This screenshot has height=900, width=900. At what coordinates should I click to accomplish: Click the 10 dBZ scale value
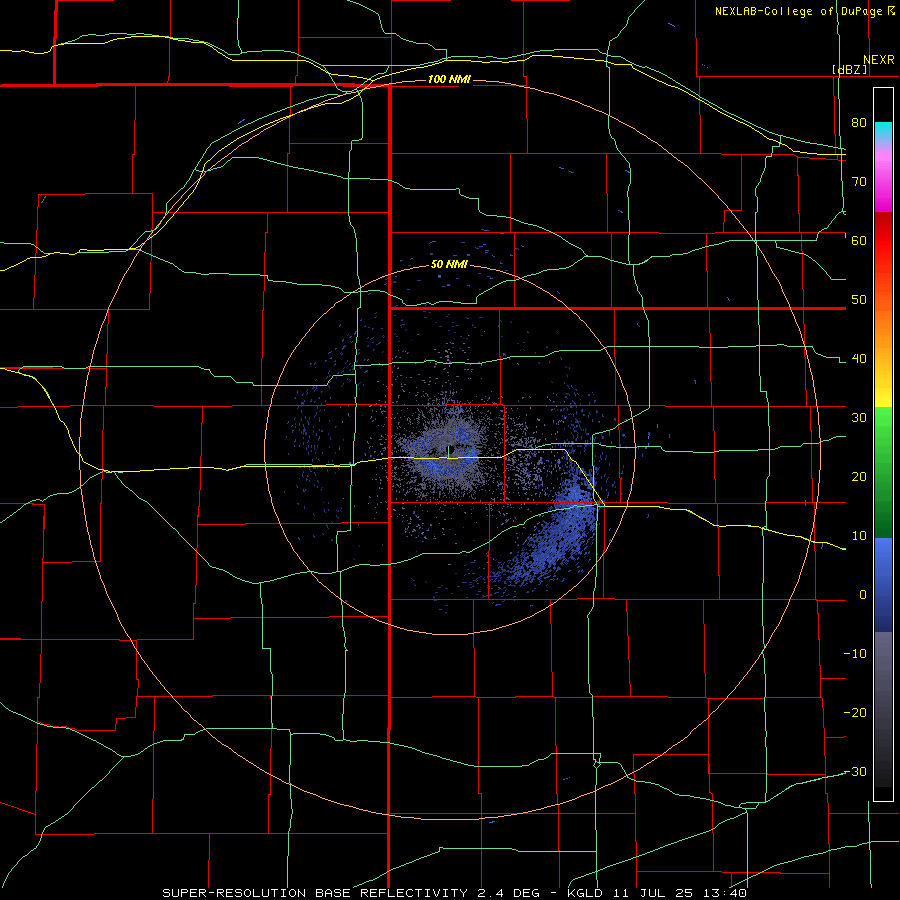[x=859, y=536]
